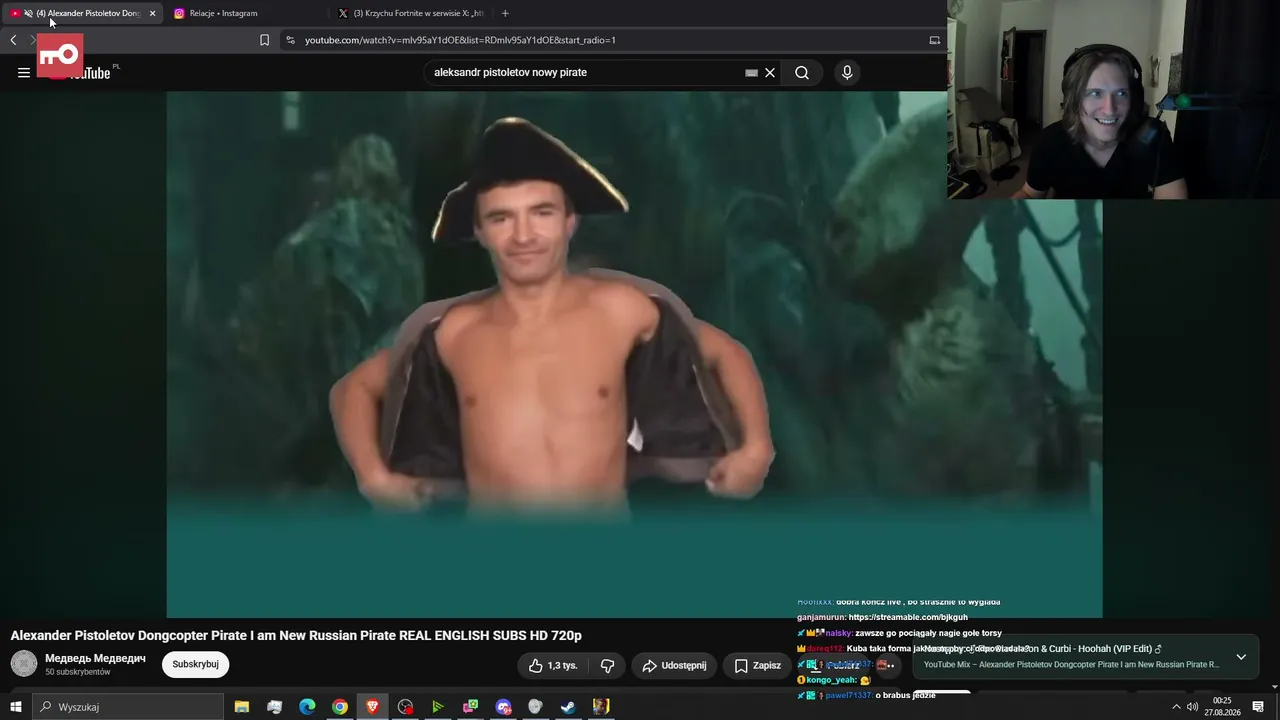Save the video using Zapisz

coord(757,665)
